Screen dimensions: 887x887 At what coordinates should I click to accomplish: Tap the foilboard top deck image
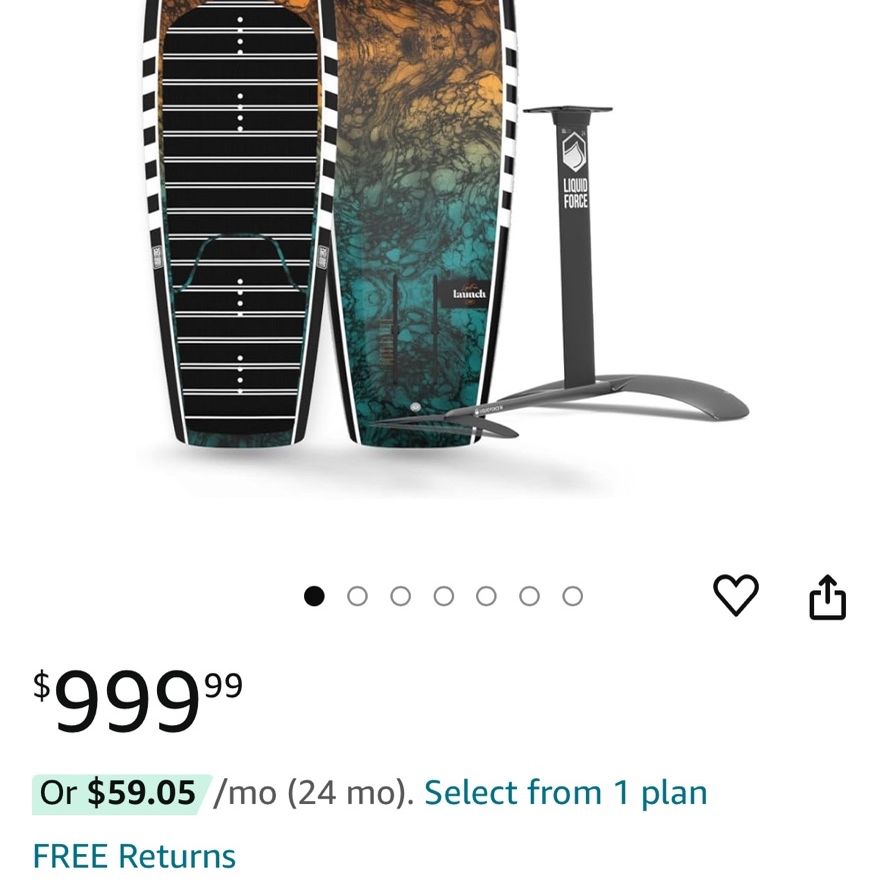238,222
